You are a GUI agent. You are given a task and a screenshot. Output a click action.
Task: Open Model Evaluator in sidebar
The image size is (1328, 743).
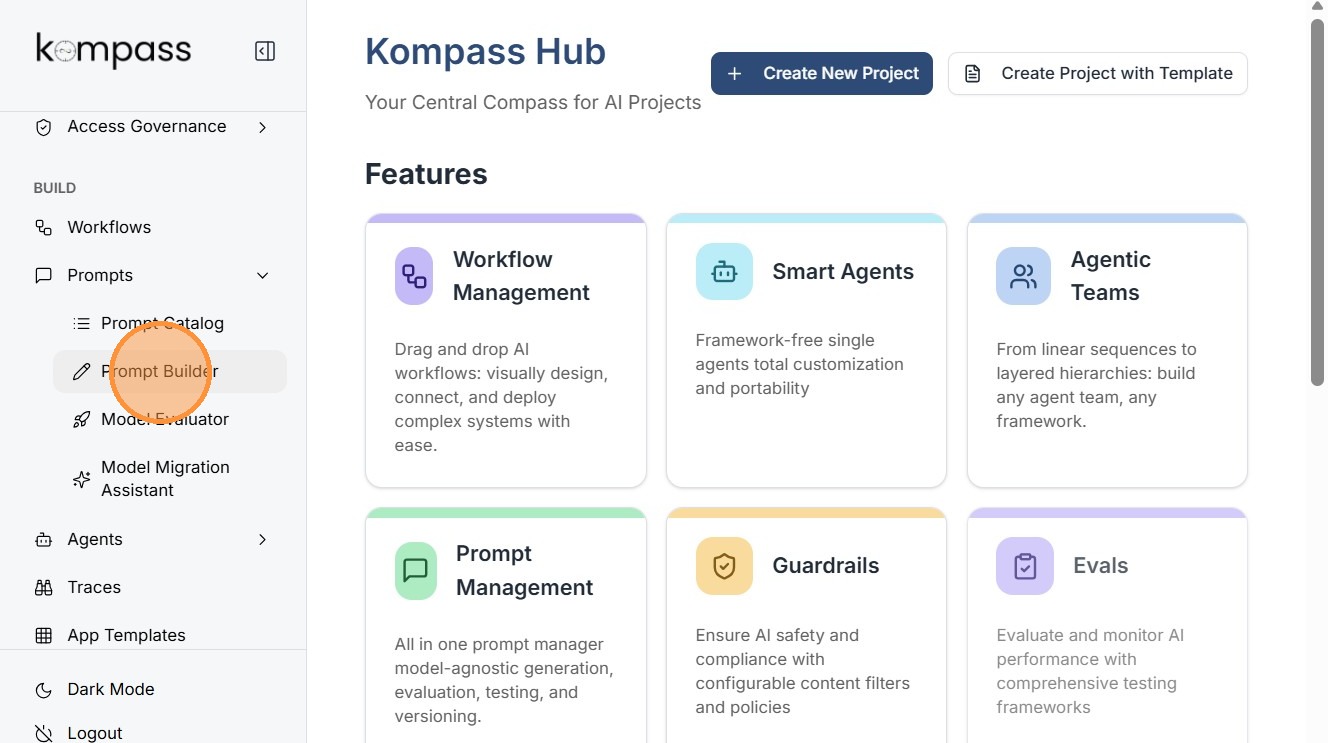pyautogui.click(x=165, y=420)
